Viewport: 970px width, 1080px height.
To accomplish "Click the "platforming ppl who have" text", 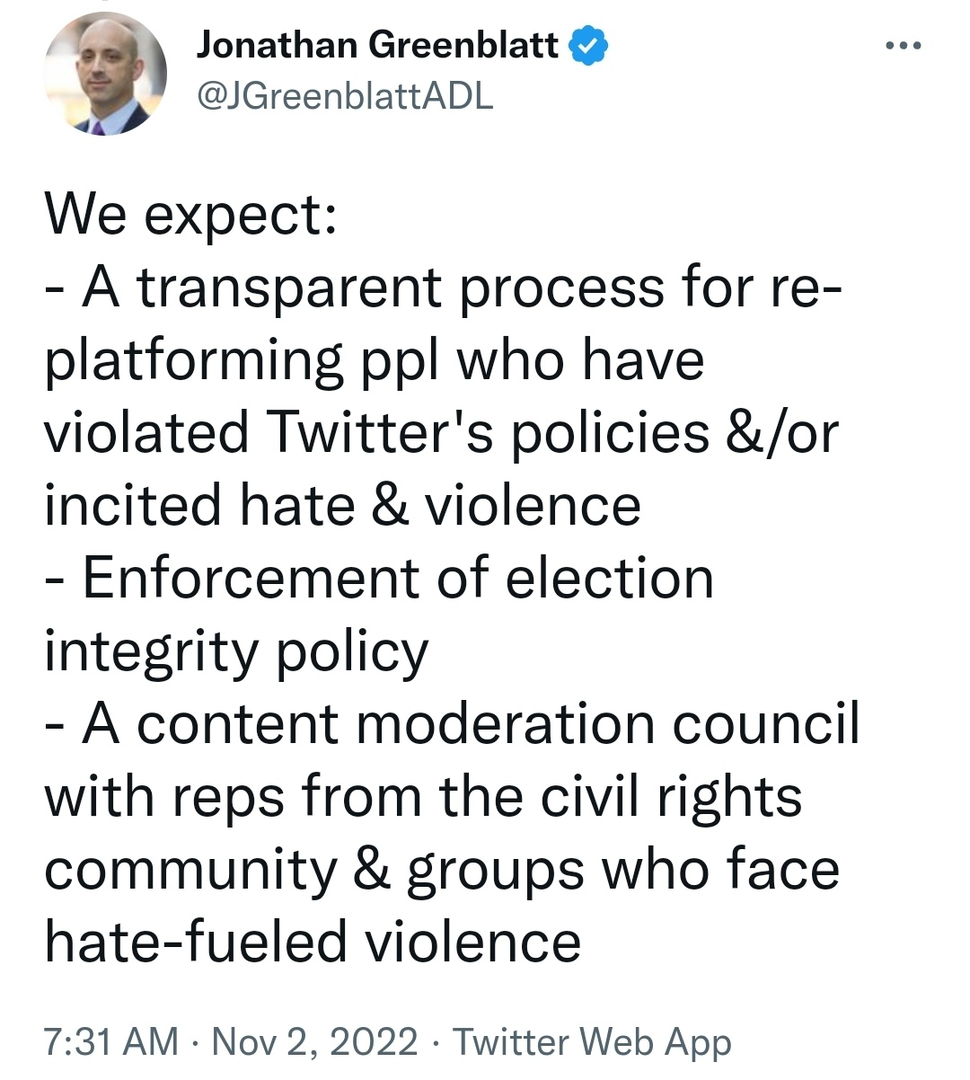I will click(374, 361).
